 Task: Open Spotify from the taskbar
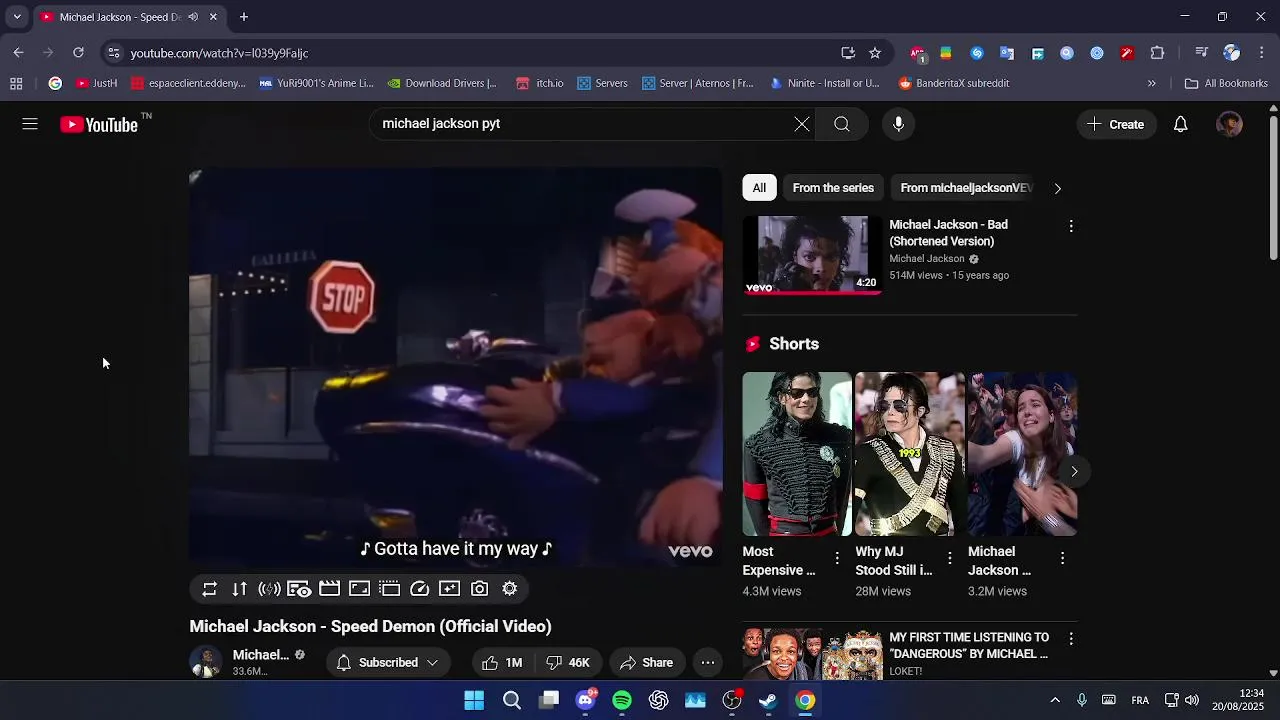point(622,701)
